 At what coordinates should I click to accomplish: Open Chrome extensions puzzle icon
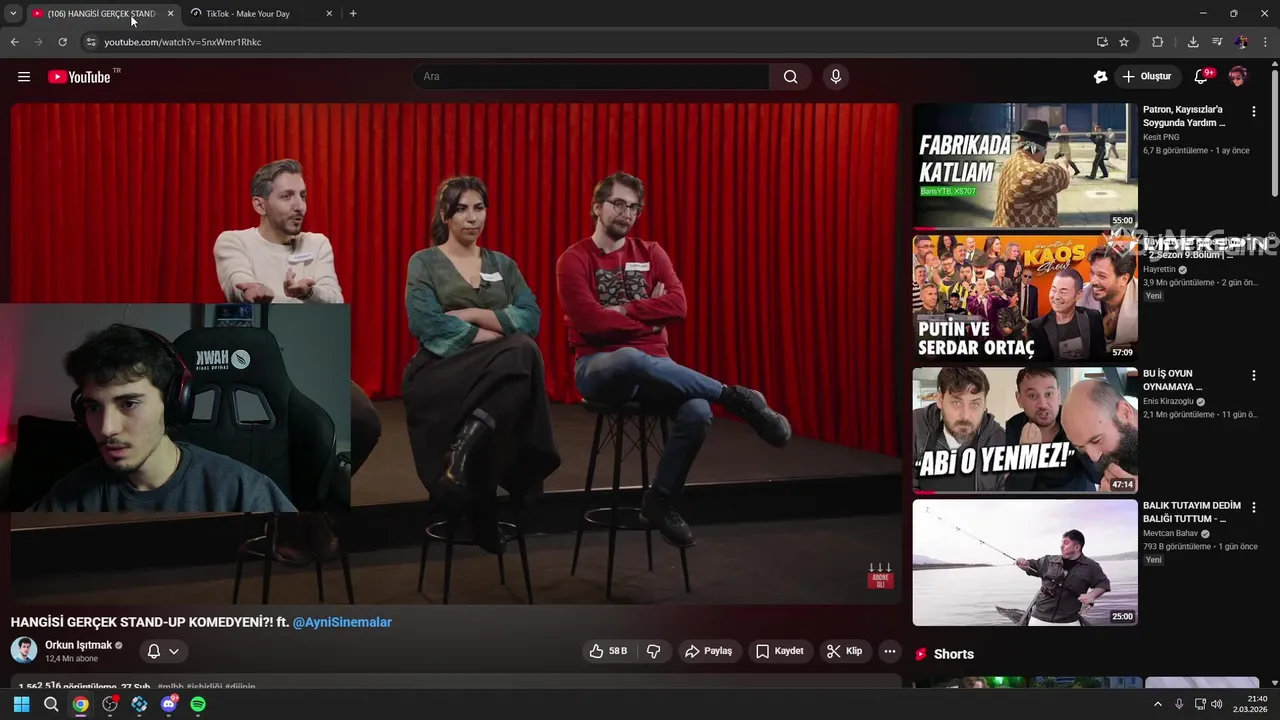point(1158,42)
